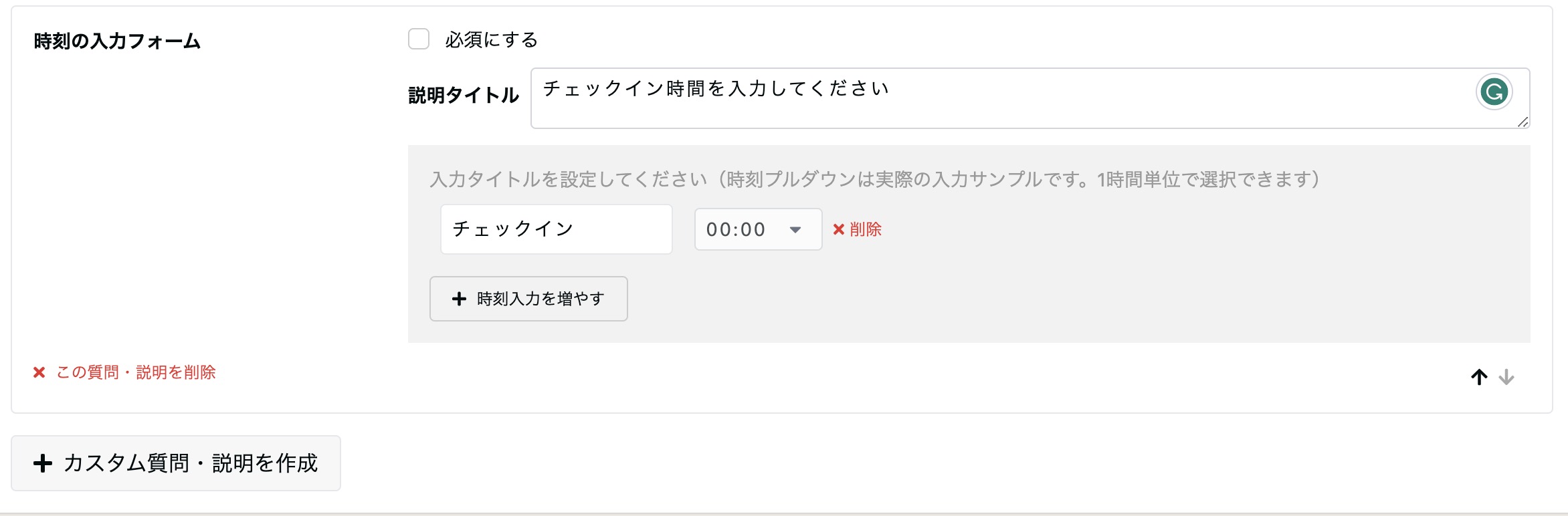Click the 説明タイトル label
1568x516 pixels.
click(464, 95)
